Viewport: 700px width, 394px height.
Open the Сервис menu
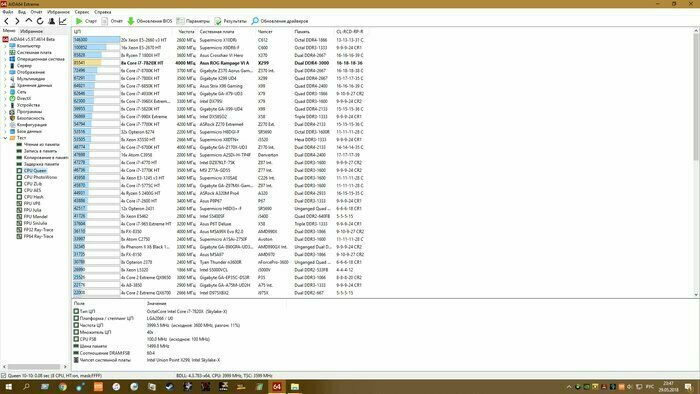tap(82, 12)
